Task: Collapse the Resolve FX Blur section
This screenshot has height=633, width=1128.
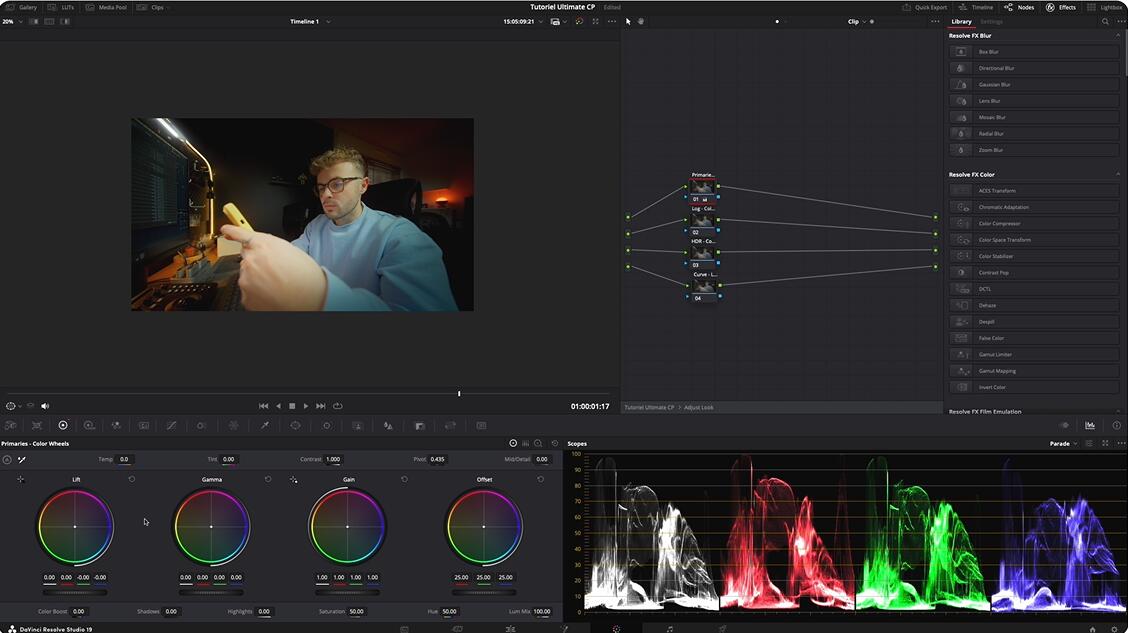Action: [1118, 36]
